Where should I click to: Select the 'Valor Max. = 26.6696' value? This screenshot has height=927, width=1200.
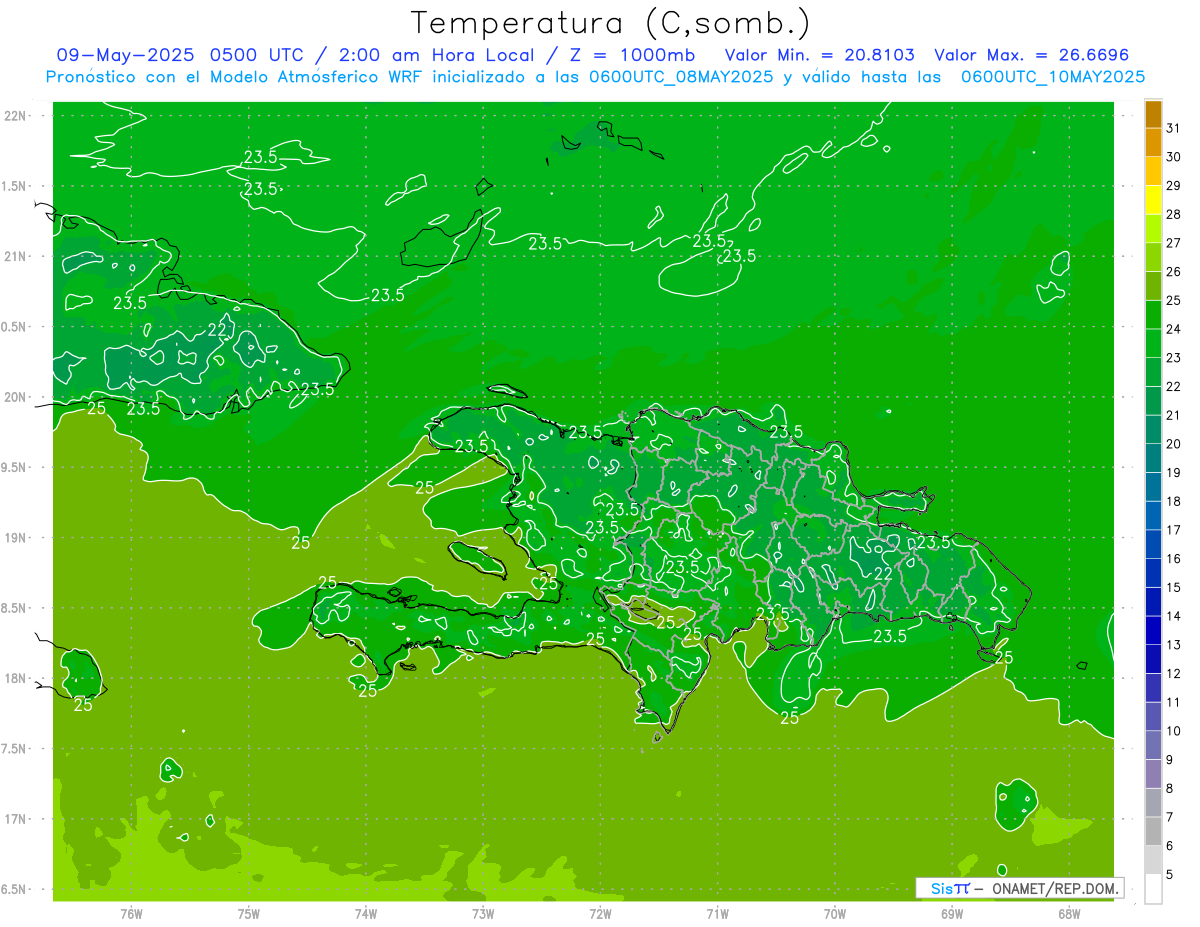(x=1031, y=55)
